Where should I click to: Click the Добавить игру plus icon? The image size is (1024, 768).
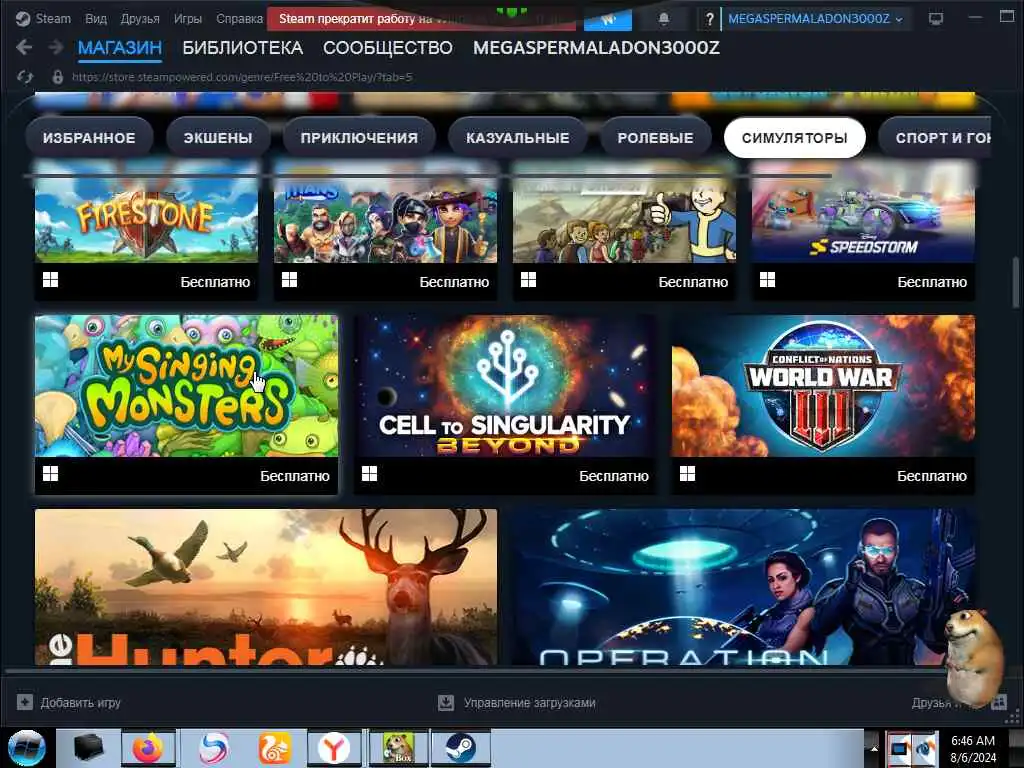point(25,702)
